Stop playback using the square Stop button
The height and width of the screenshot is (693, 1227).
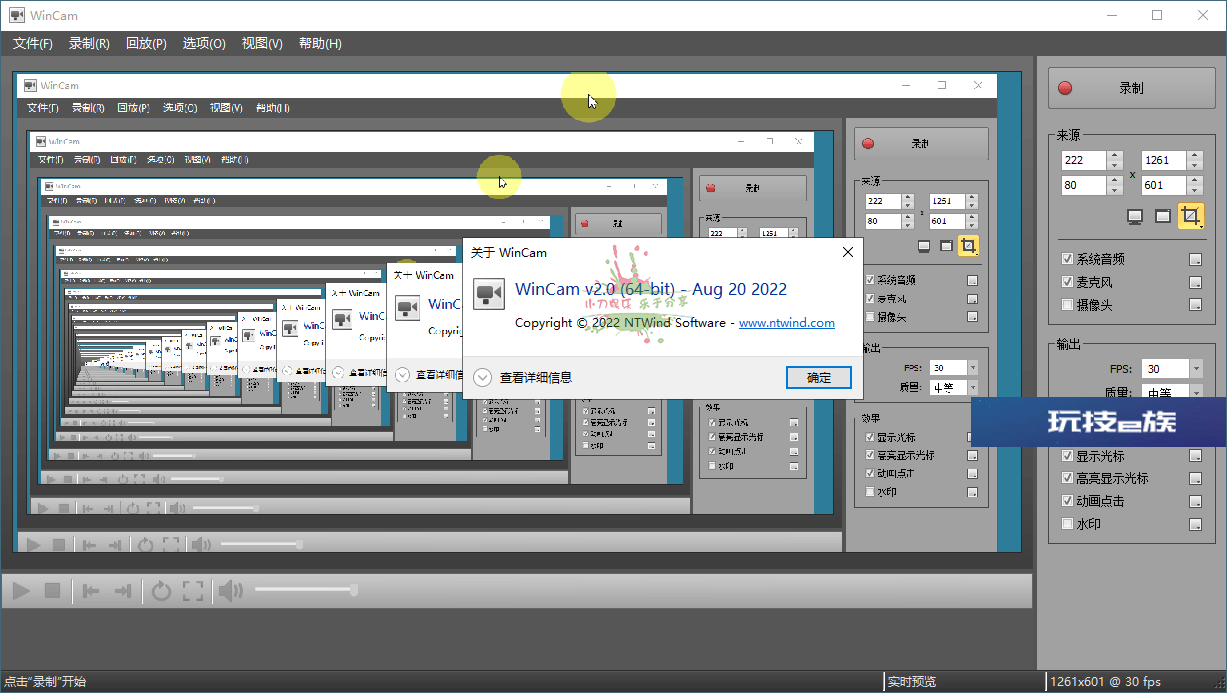tap(53, 591)
